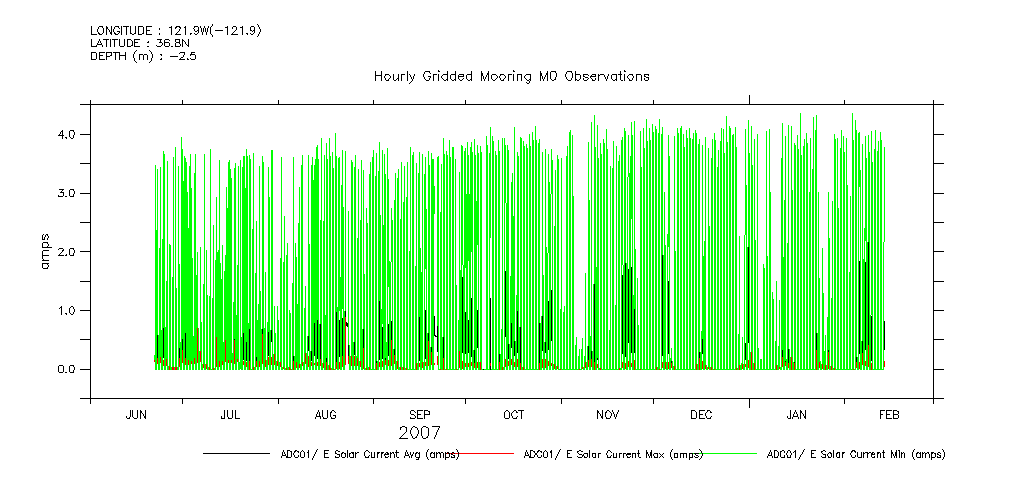Select the LONGITUDE 121.9W text line

pos(175,31)
